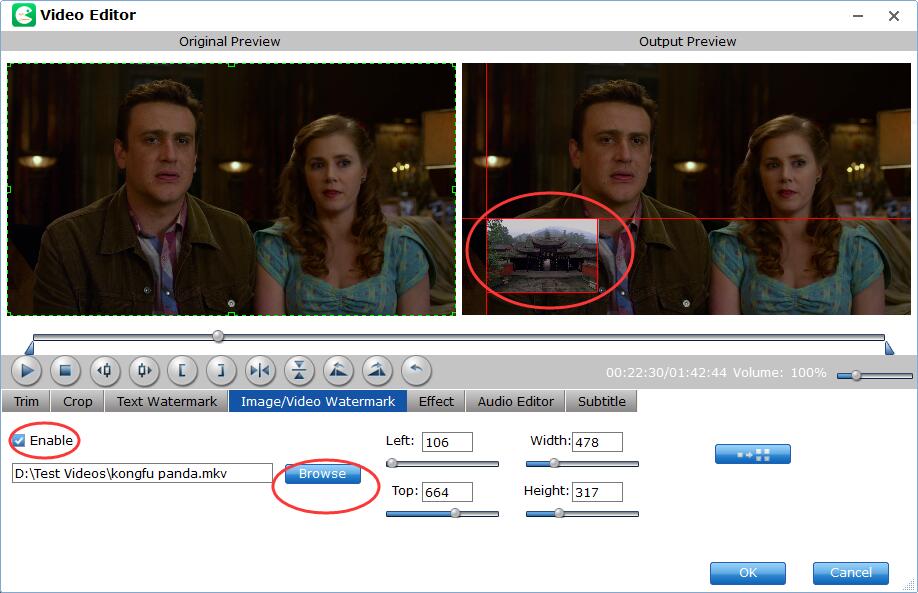This screenshot has height=593, width=918.
Task: Click the time display 00:22:30/01:42:44
Action: click(666, 372)
